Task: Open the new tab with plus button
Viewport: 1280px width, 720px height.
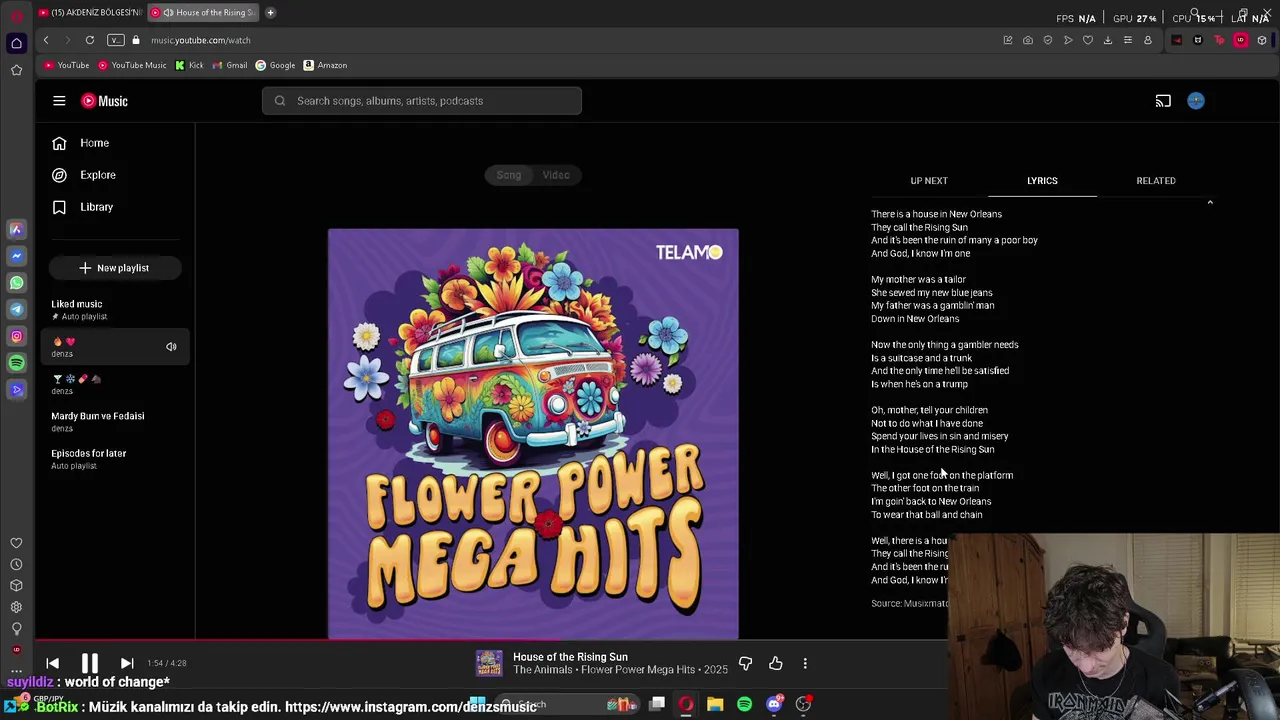Action: (270, 12)
